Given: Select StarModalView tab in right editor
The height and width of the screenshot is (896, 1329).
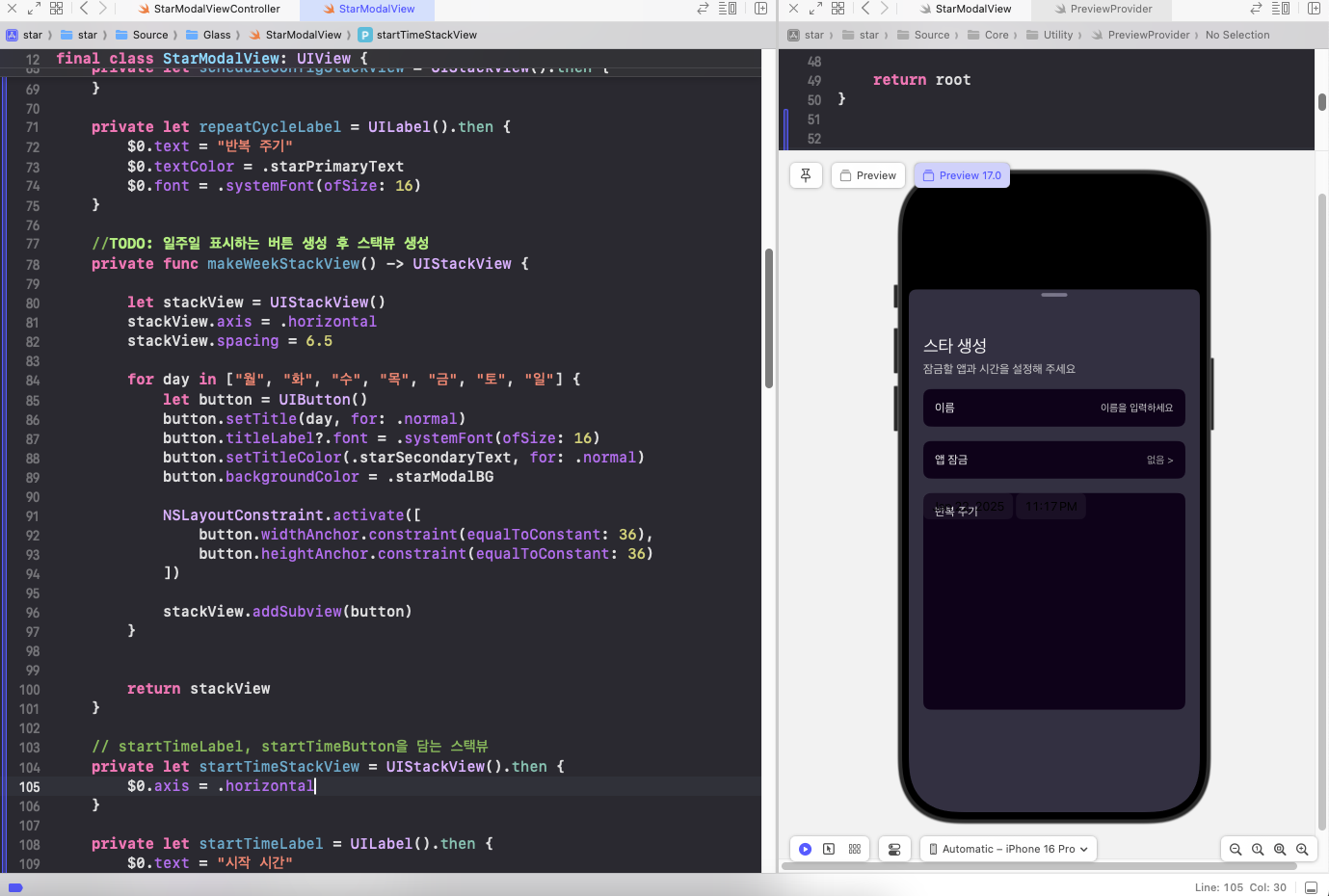Looking at the screenshot, I should click(965, 9).
